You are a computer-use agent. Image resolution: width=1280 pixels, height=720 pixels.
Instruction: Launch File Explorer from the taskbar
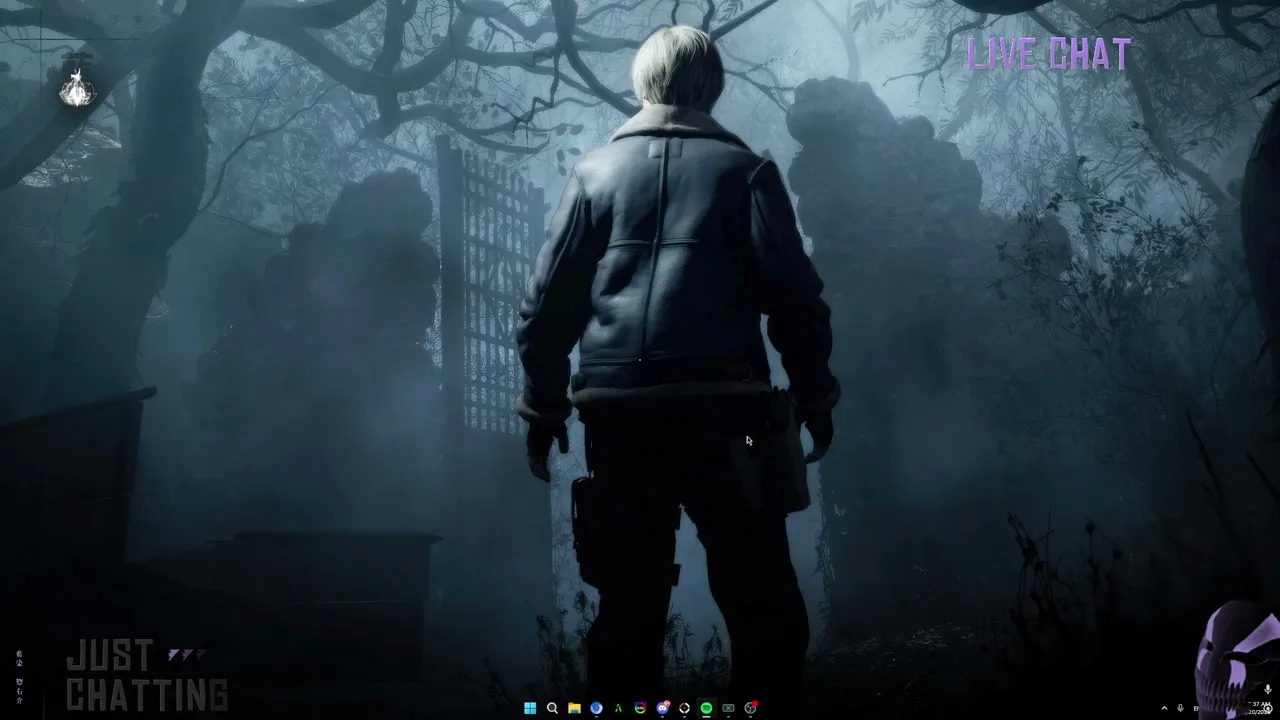(574, 708)
